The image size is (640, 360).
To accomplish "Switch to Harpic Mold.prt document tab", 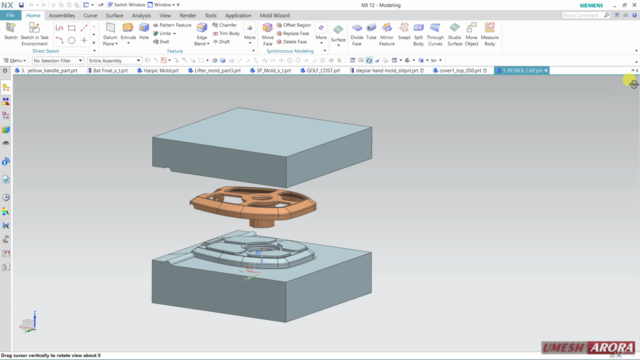I will pos(158,71).
